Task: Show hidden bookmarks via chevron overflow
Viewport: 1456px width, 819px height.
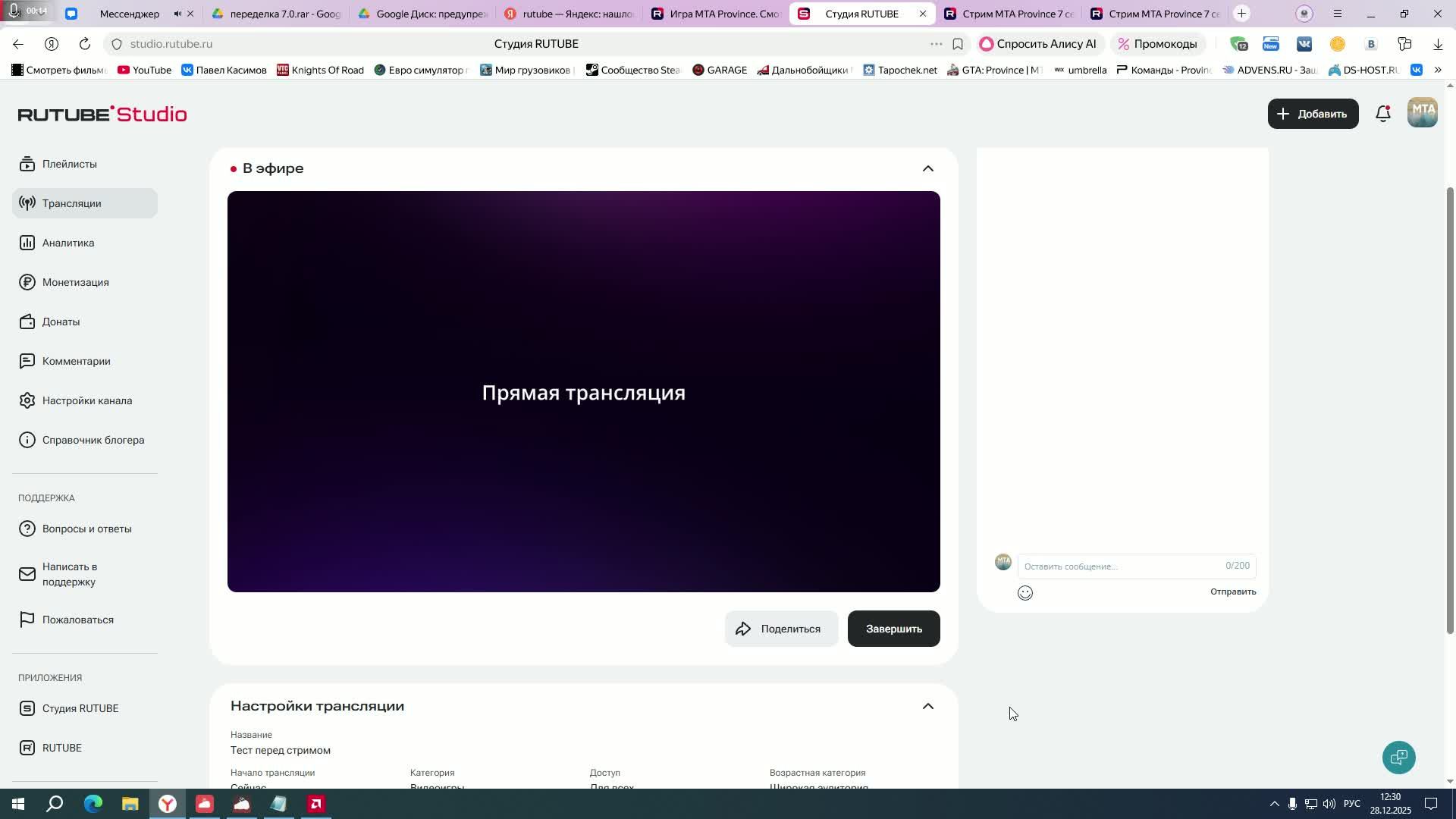Action: pyautogui.click(x=1437, y=70)
